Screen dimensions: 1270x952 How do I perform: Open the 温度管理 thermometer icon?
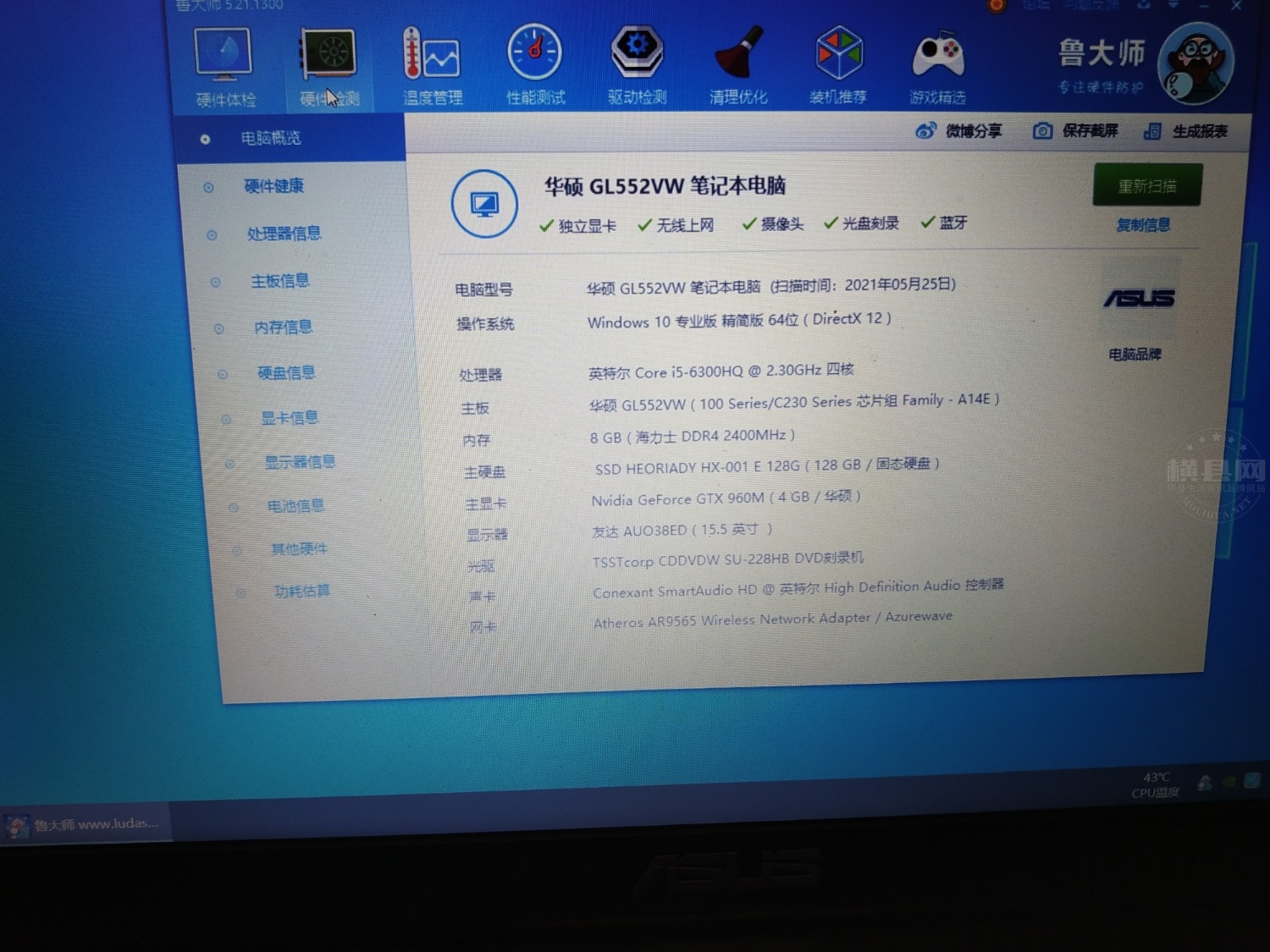(432, 66)
